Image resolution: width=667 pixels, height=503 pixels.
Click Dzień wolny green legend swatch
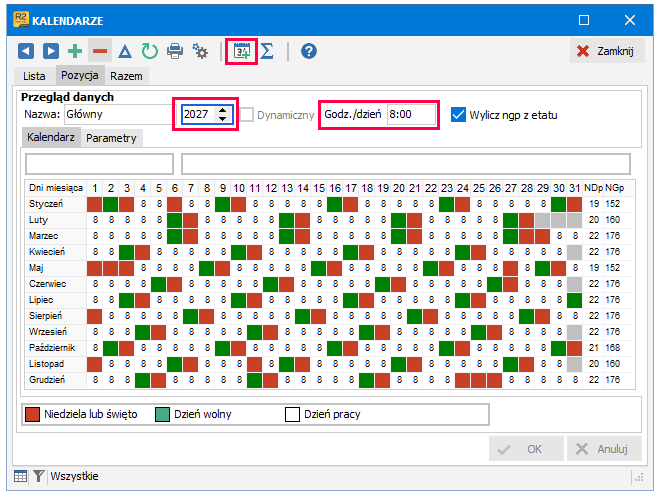[x=162, y=414]
